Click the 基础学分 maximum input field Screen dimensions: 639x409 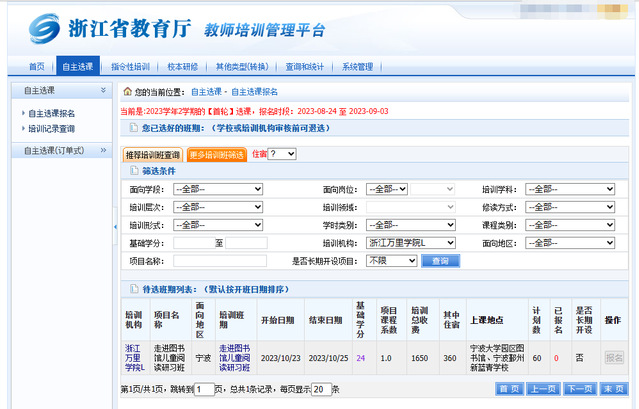246,243
